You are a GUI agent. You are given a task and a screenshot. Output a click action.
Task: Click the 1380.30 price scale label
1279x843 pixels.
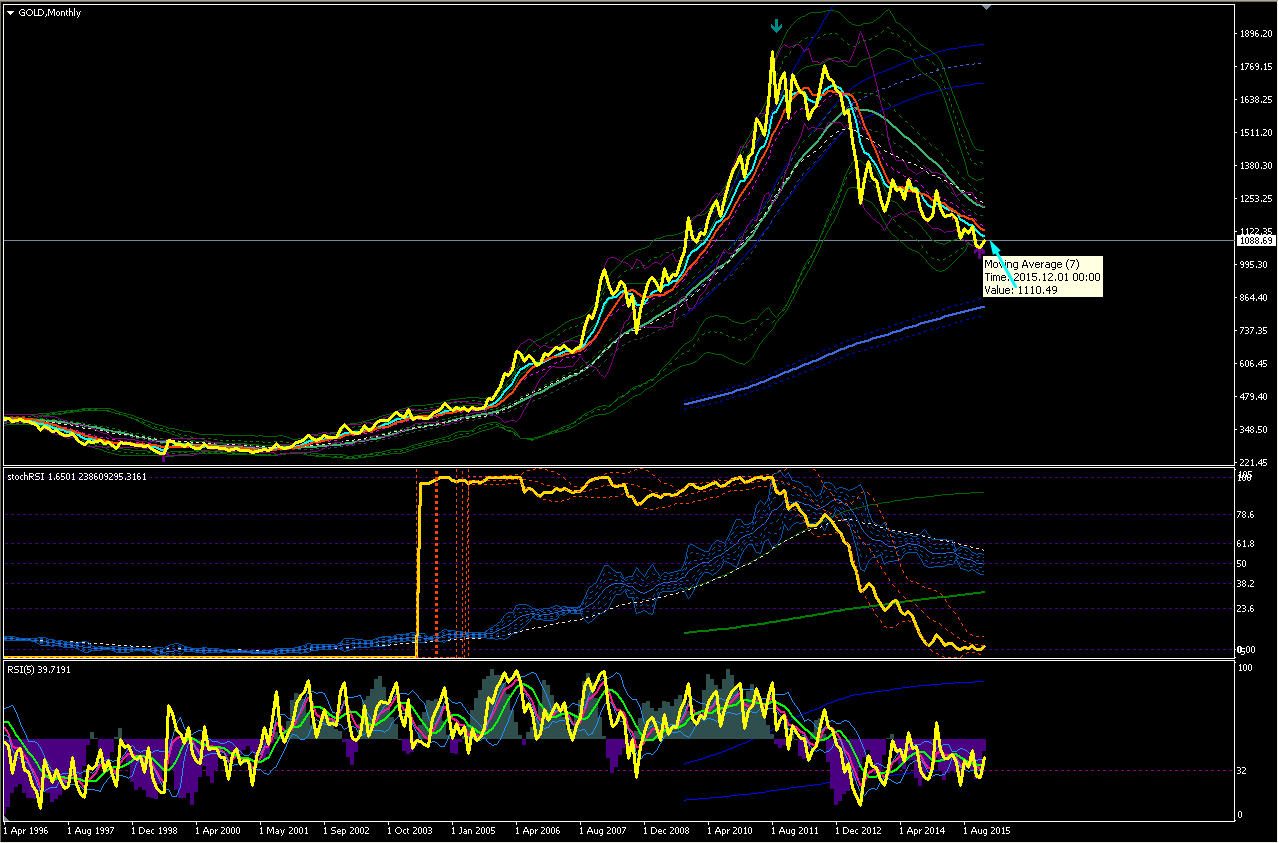(x=1255, y=166)
